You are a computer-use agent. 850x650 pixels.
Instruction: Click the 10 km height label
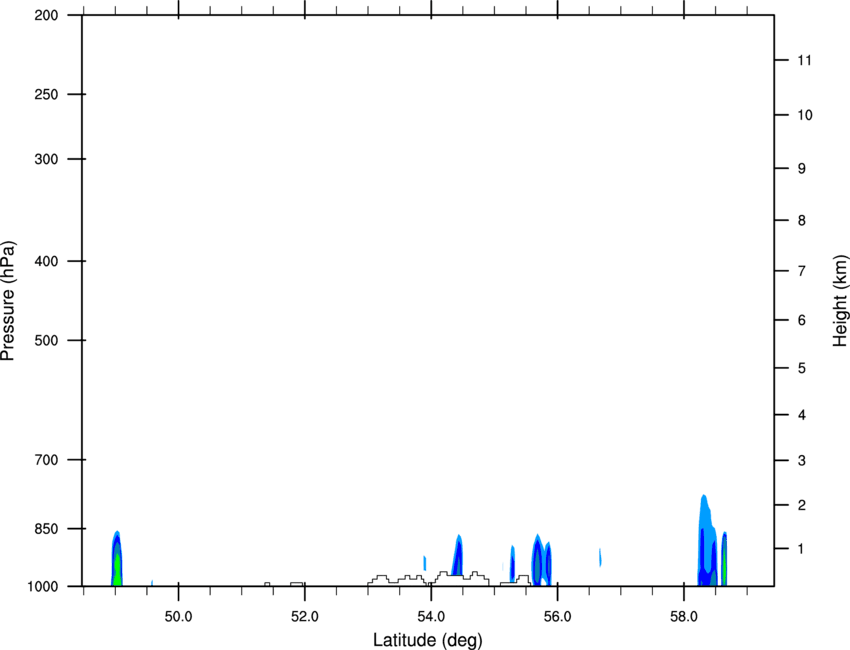[805, 115]
